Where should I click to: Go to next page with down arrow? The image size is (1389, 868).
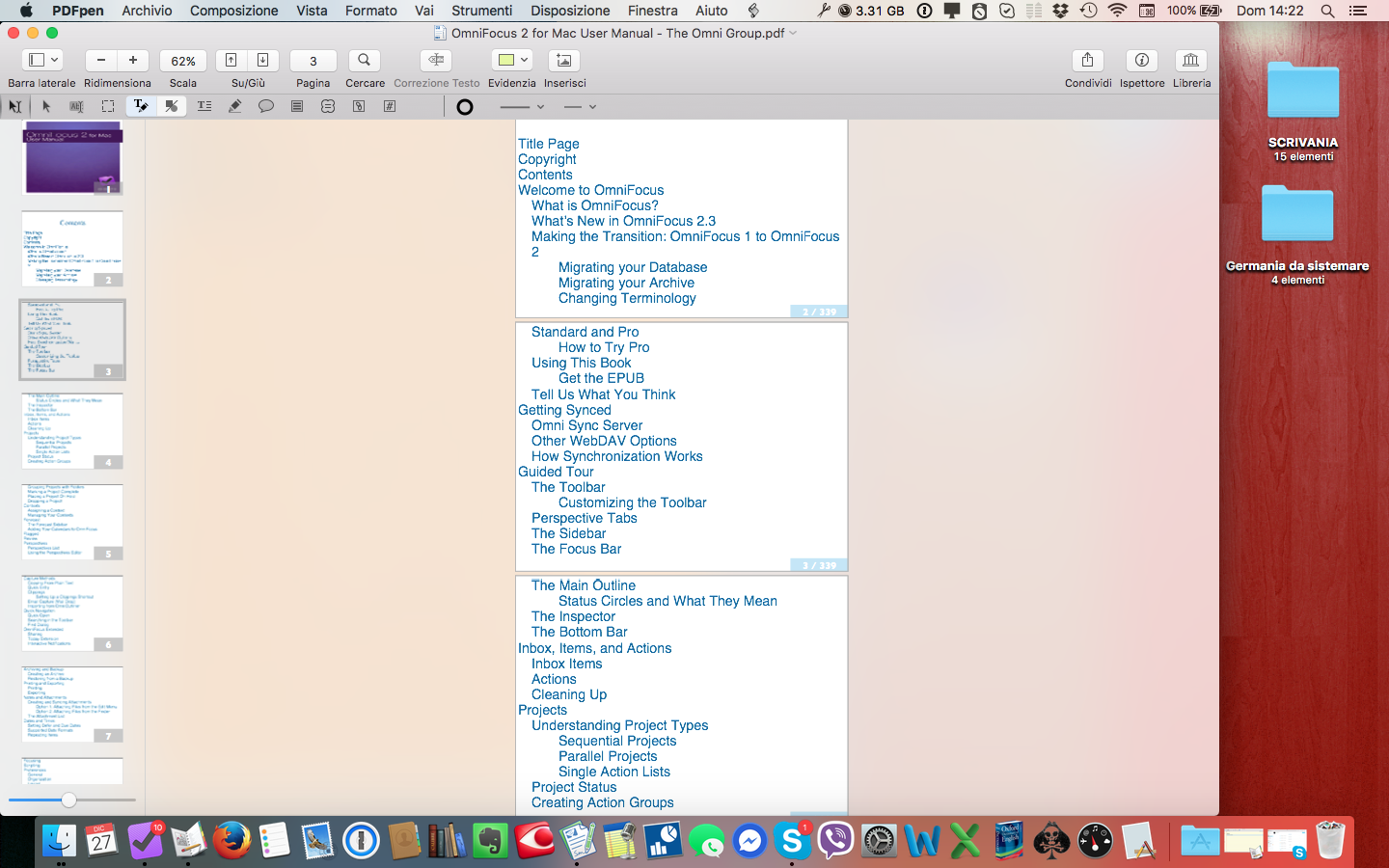tap(263, 60)
